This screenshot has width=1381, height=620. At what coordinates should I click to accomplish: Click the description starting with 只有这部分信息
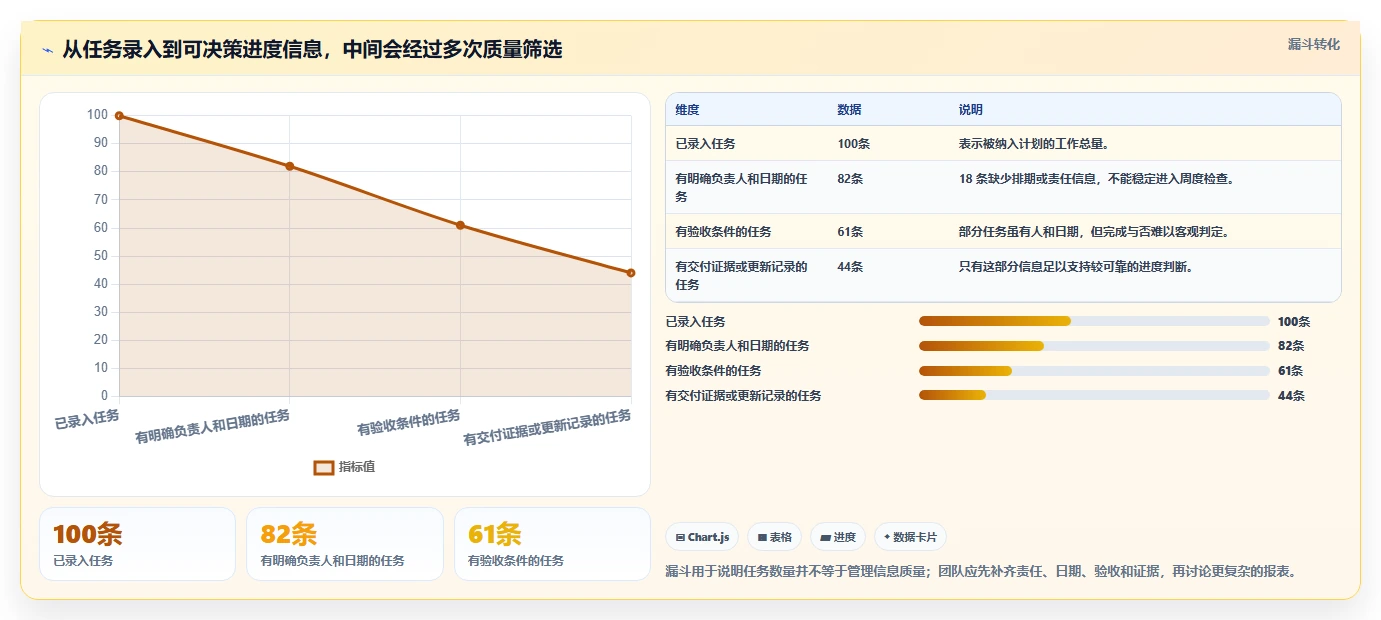tap(1076, 267)
